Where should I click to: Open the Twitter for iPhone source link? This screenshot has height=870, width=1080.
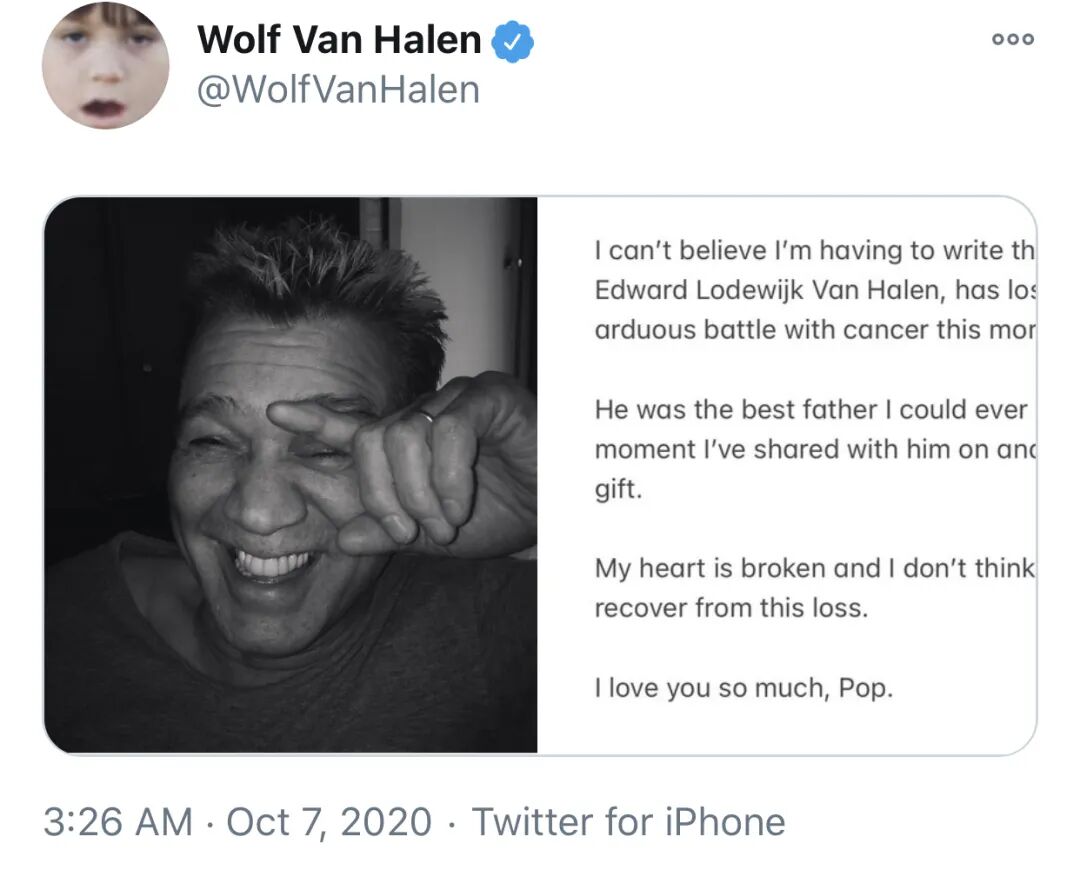click(628, 822)
